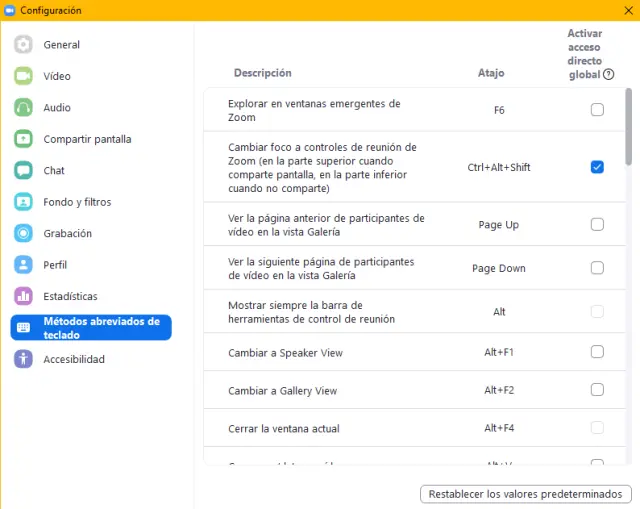This screenshot has width=640, height=509.
Task: Click the Chat bubble icon
Action: point(24,171)
